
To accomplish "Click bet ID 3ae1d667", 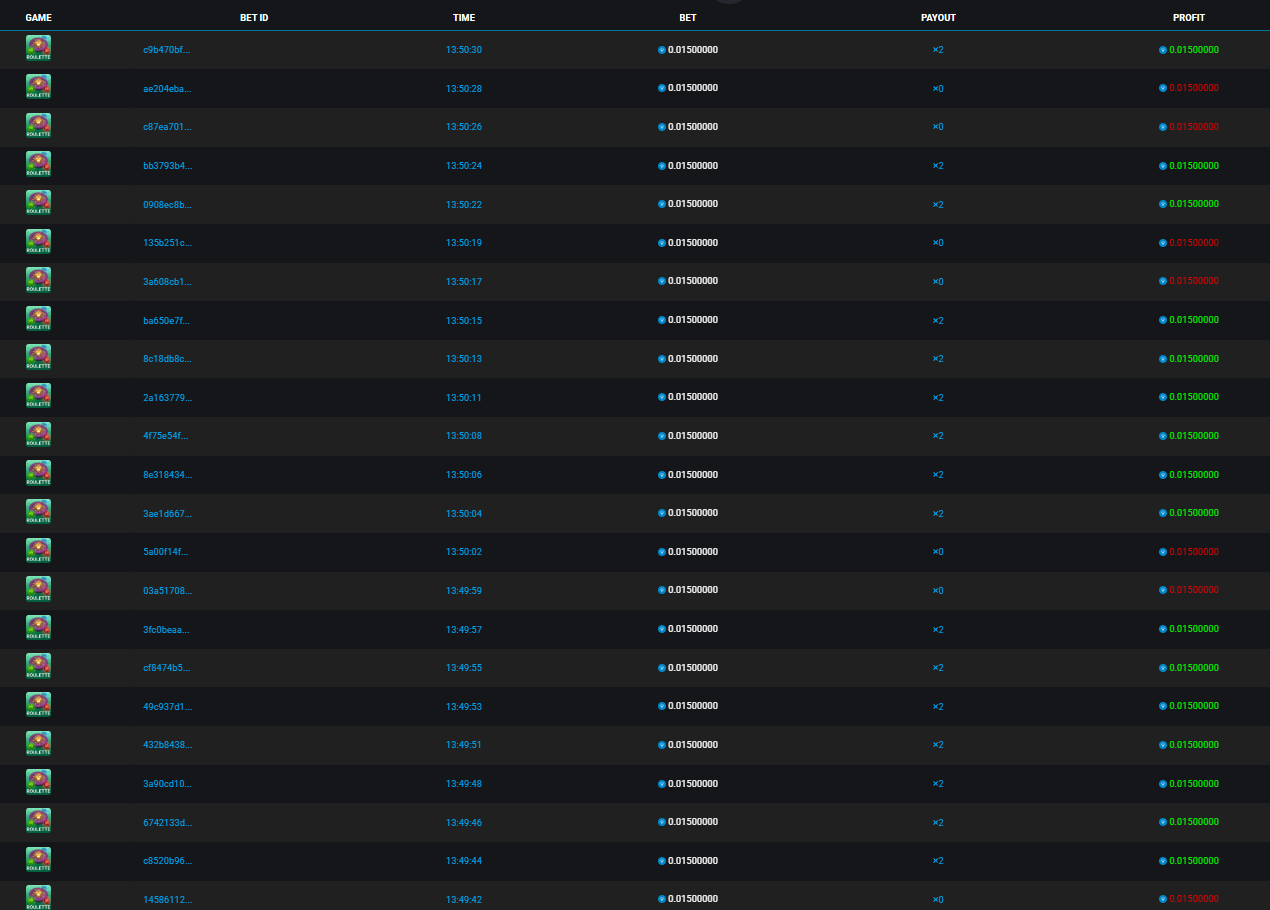I will [167, 513].
